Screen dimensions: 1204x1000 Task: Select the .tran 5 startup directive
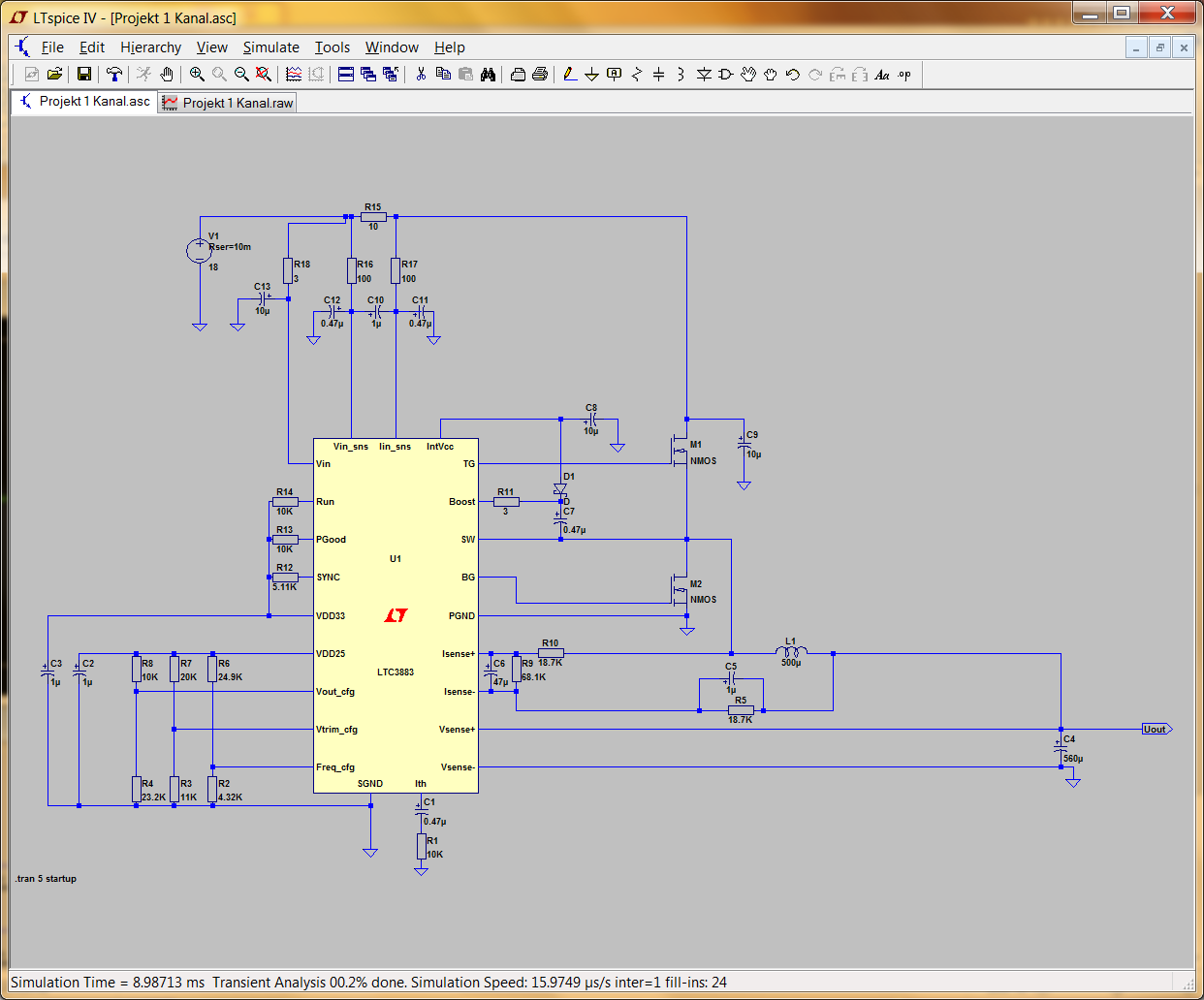tap(46, 879)
